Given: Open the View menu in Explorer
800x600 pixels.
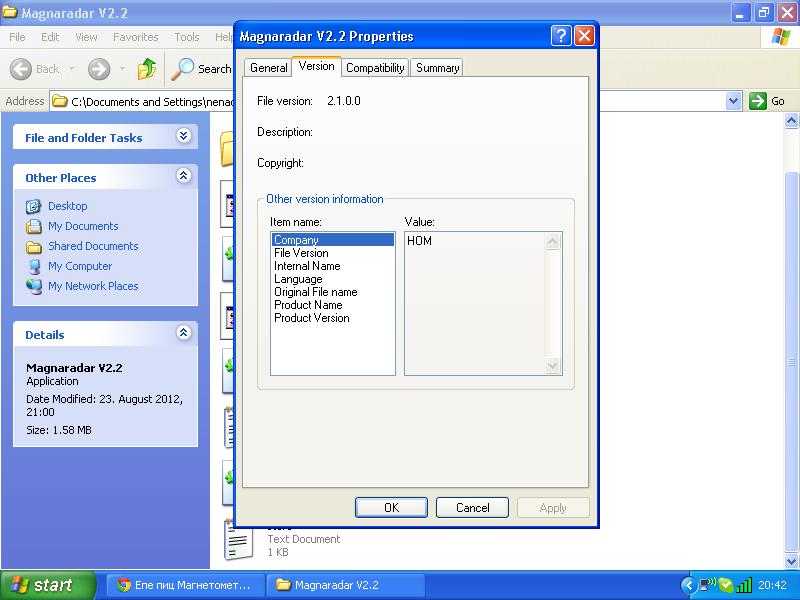Looking at the screenshot, I should point(86,37).
